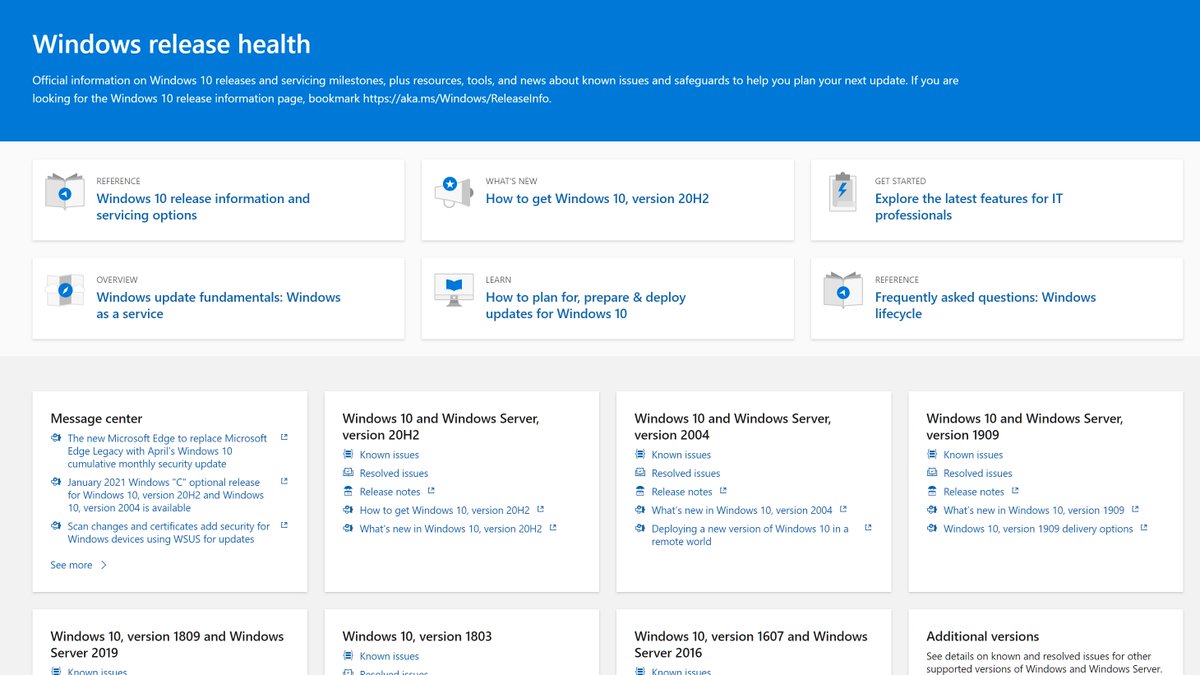This screenshot has width=1200, height=675.
Task: View Known issues for Windows 10, version 1803
Action: 389,657
